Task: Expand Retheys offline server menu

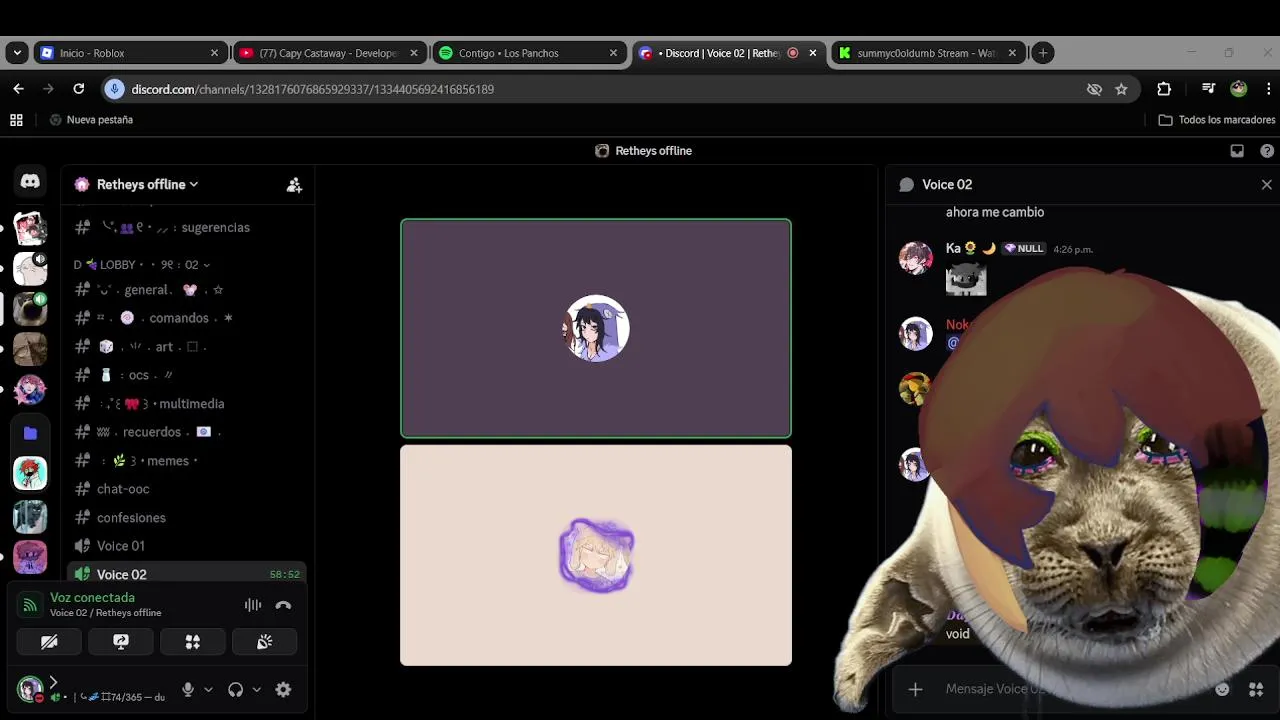Action: [147, 185]
